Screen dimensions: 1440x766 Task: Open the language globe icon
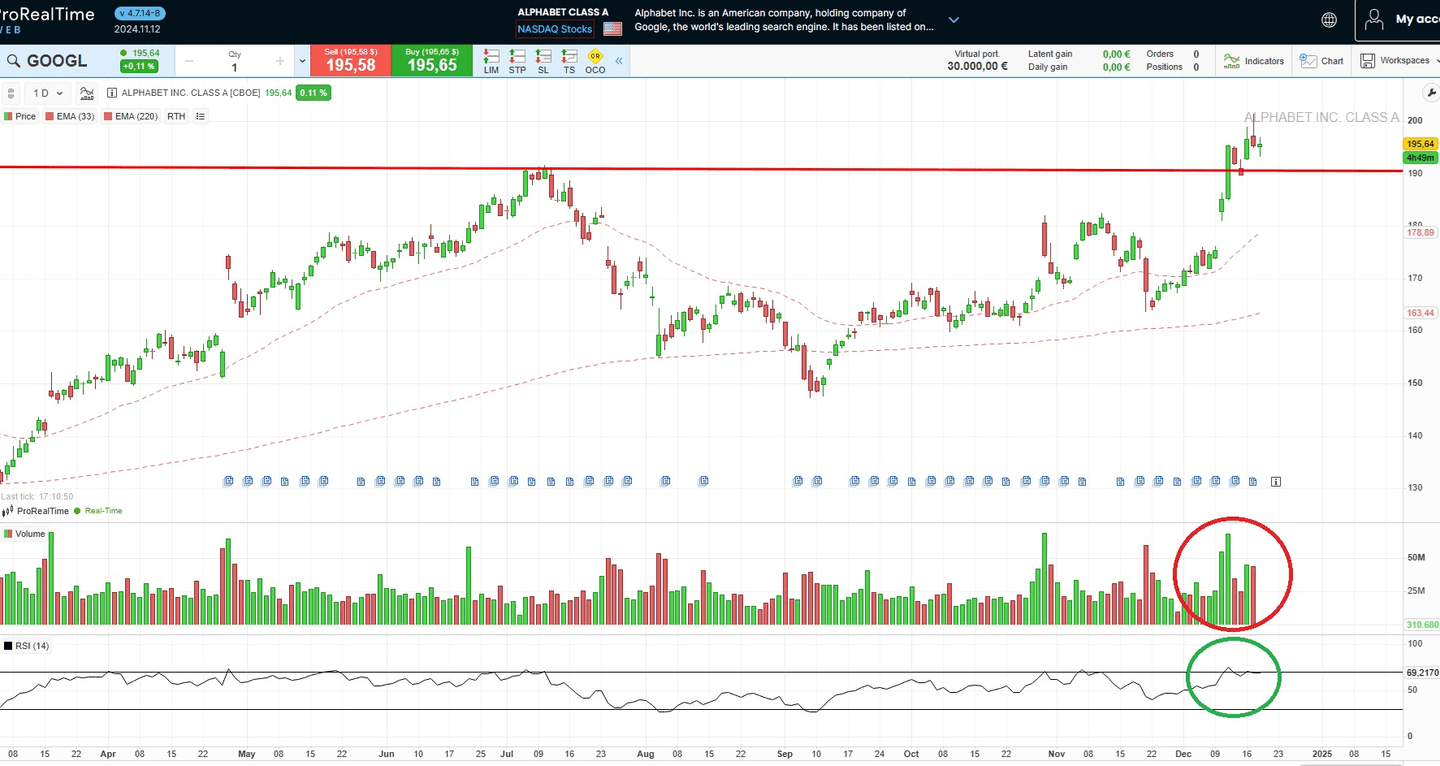(1329, 20)
